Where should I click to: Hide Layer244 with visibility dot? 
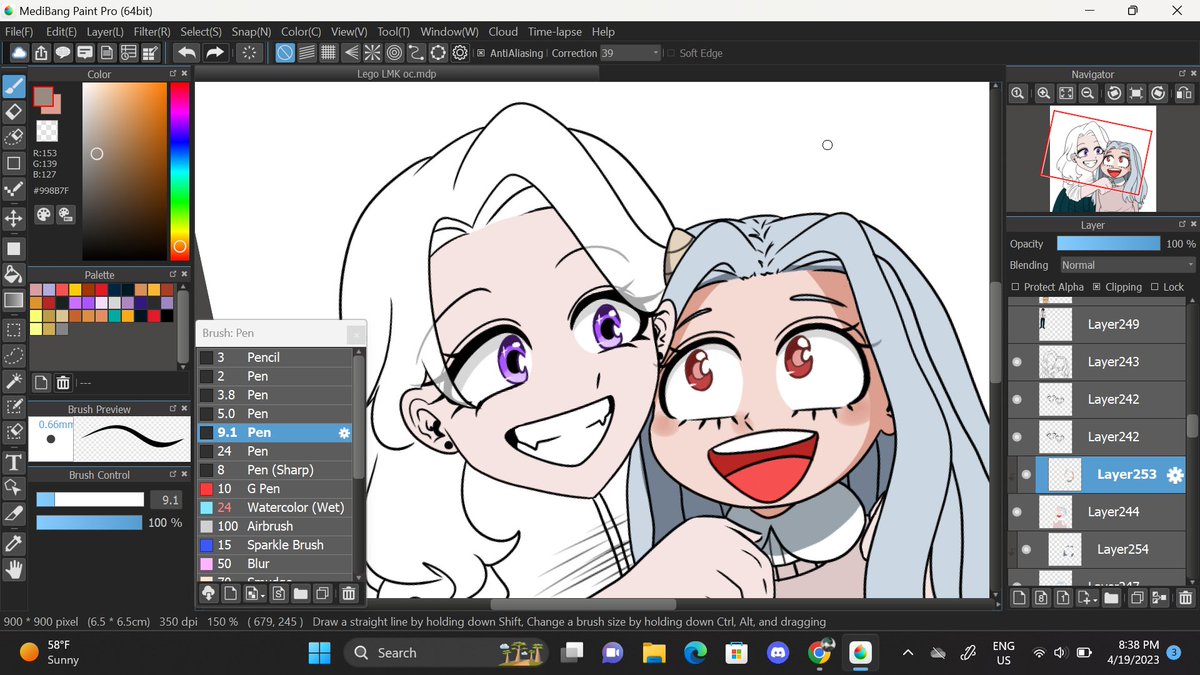pos(1017,512)
